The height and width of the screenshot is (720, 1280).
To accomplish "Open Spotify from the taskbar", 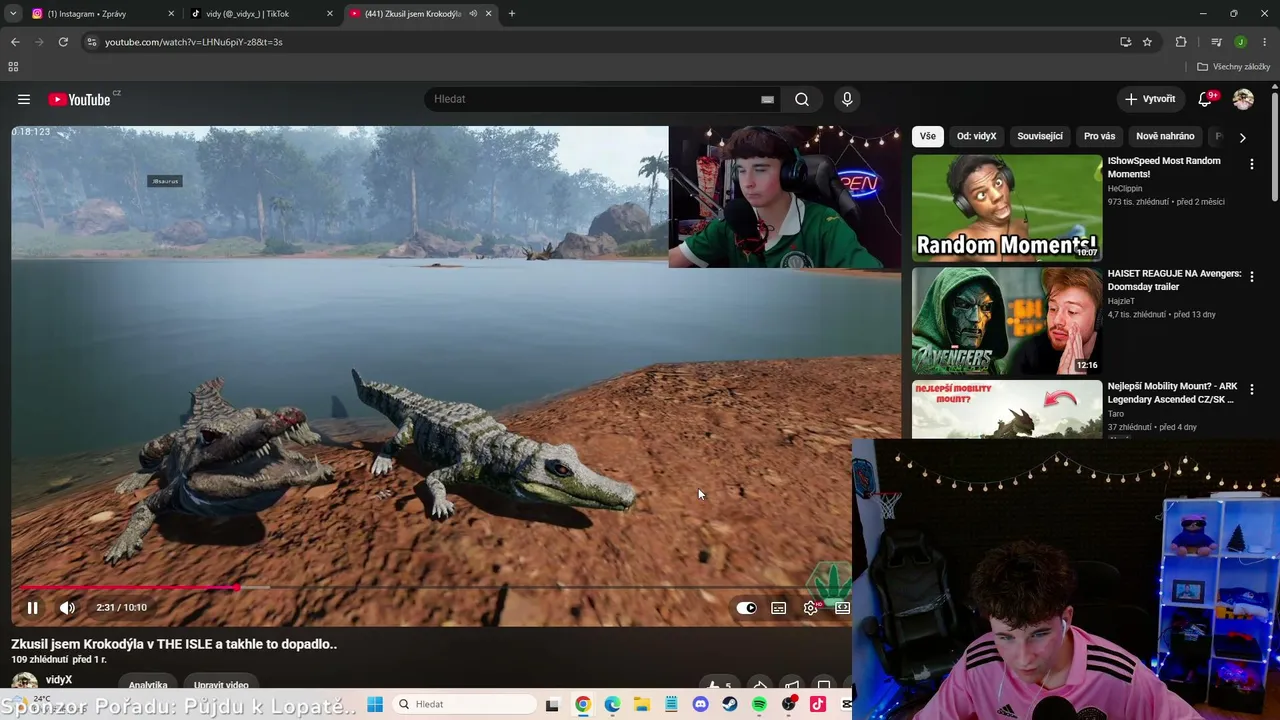I will [759, 704].
